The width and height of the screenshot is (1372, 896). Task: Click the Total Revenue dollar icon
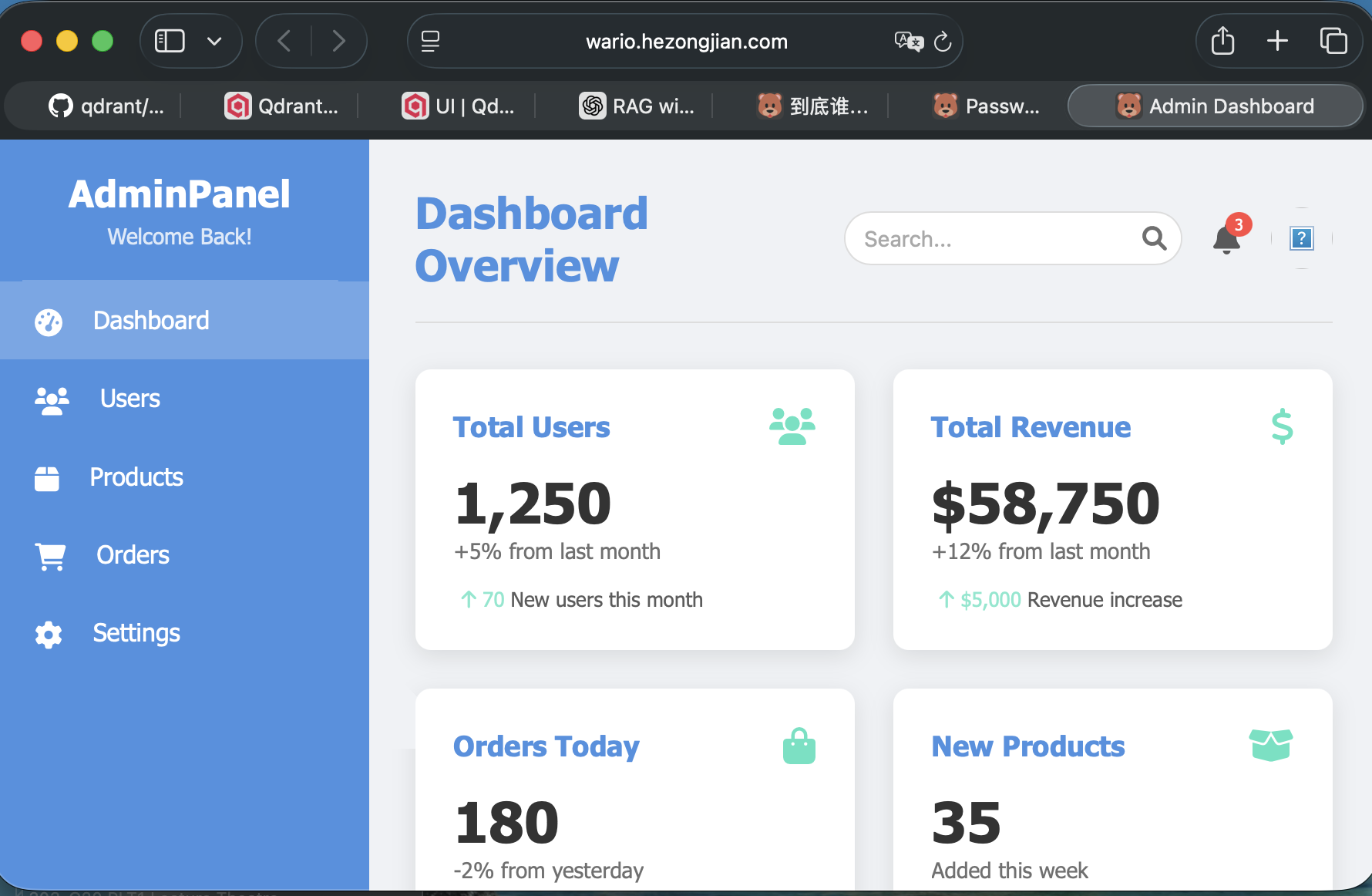point(1282,426)
